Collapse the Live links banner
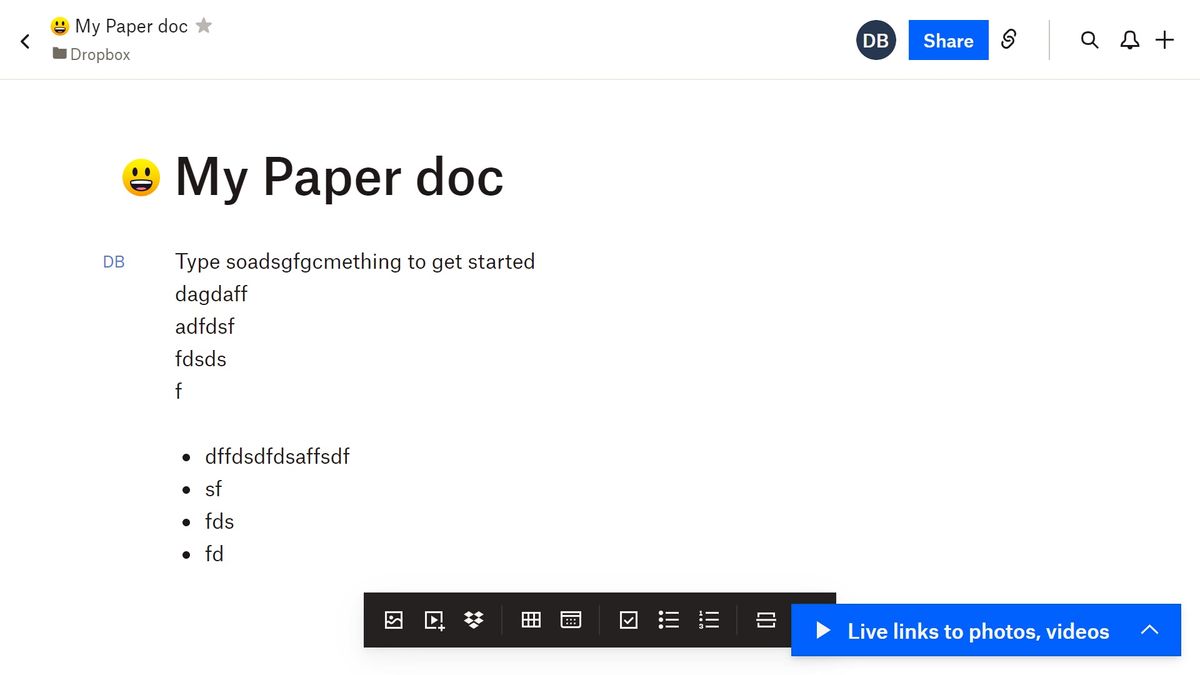The height and width of the screenshot is (675, 1200). (x=1150, y=630)
